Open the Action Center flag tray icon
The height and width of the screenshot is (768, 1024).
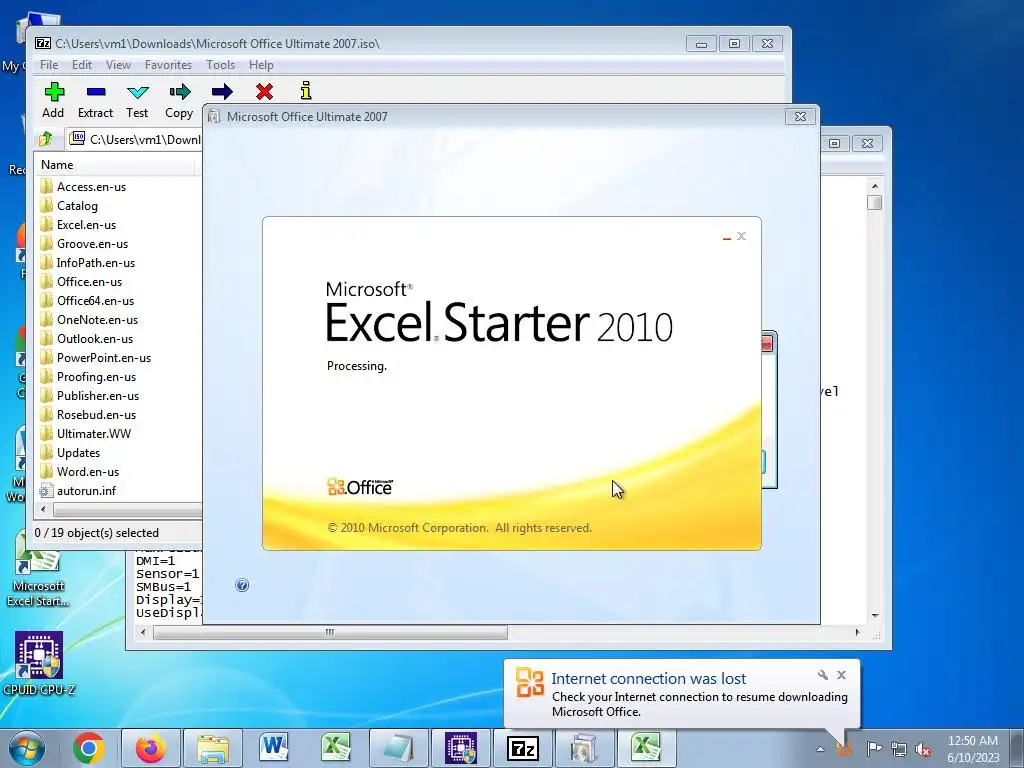pyautogui.click(x=874, y=748)
